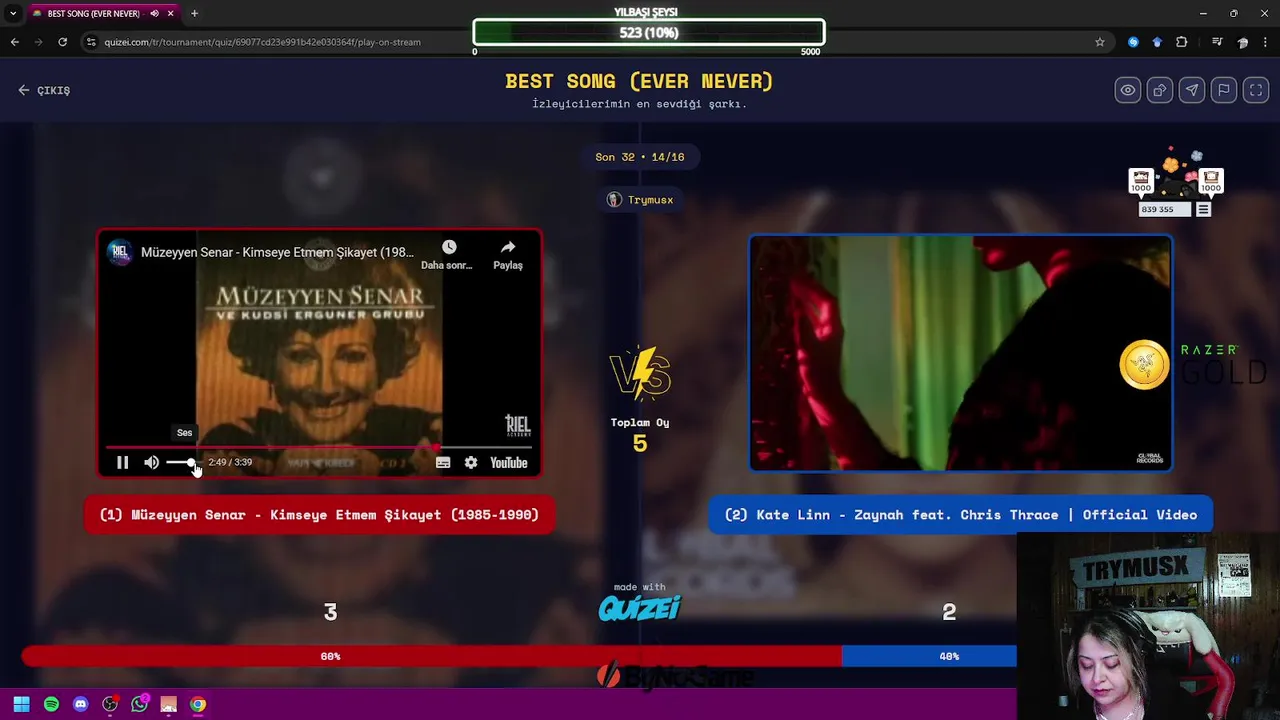
Task: Click the ÇIKIŞ exit button
Action: (44, 90)
